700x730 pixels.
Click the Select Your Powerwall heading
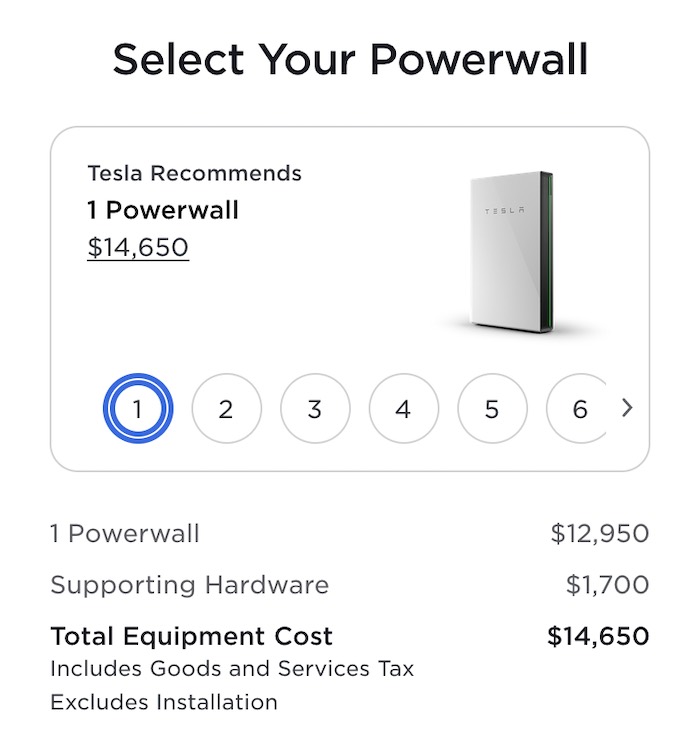point(350,59)
